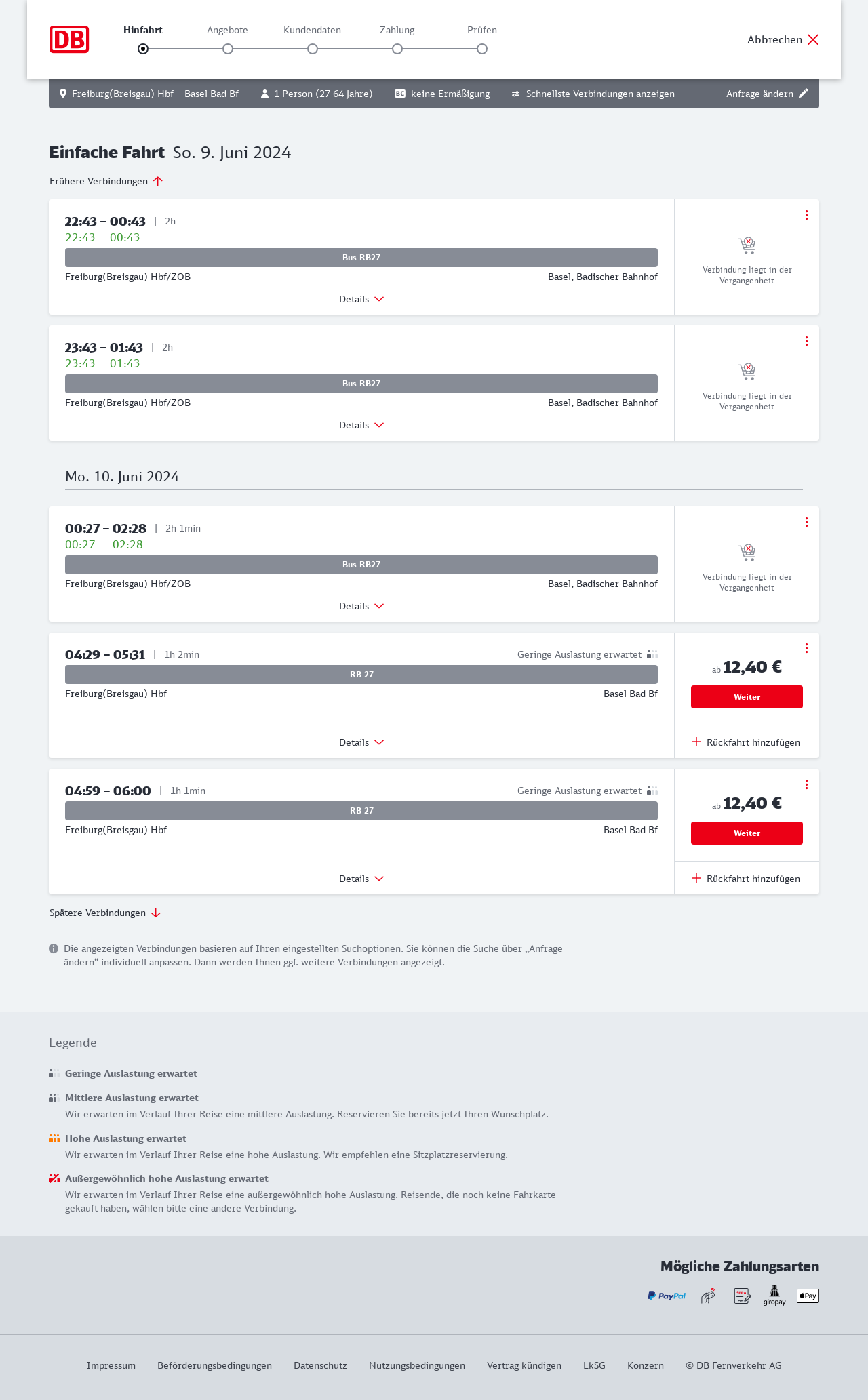Open three-dot menu for 04:29 connection

pyautogui.click(x=806, y=648)
